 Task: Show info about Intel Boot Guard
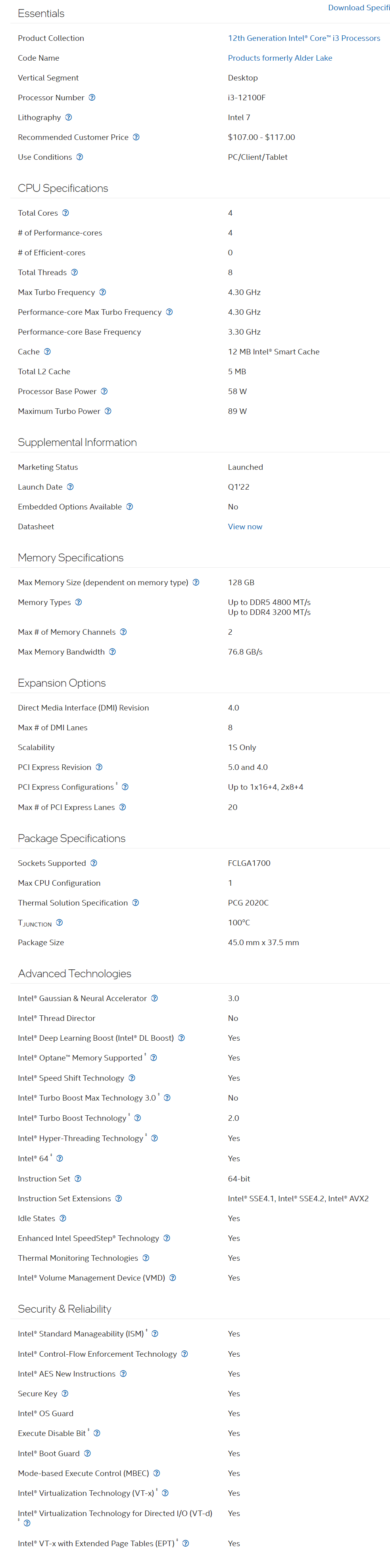[88, 1453]
